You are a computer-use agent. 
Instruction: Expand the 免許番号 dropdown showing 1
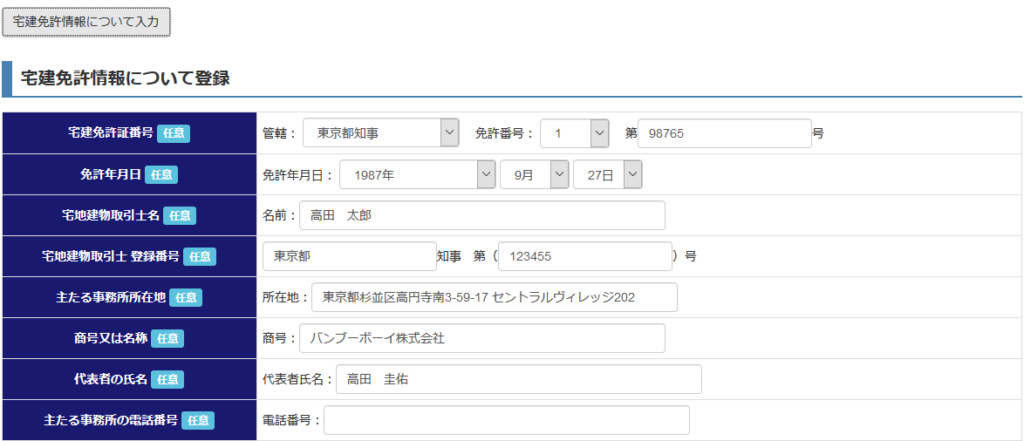pyautogui.click(x=575, y=133)
